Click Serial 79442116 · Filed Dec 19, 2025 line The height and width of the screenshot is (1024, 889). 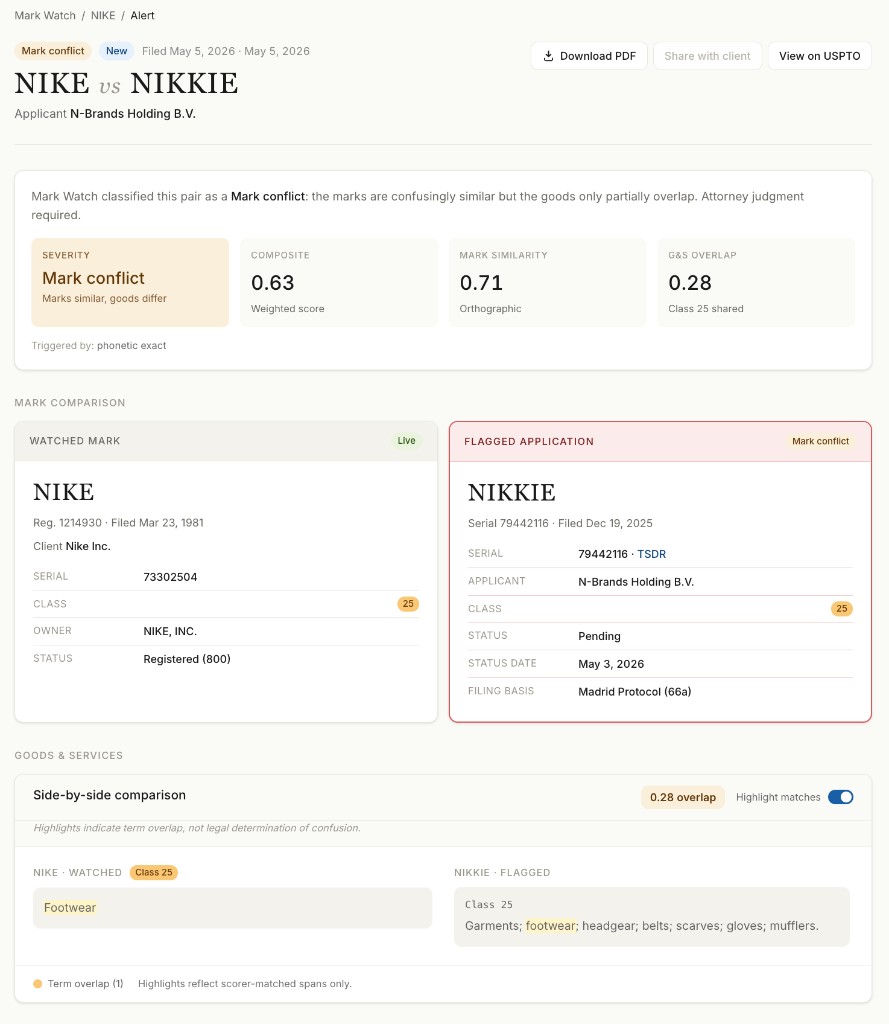tap(560, 523)
